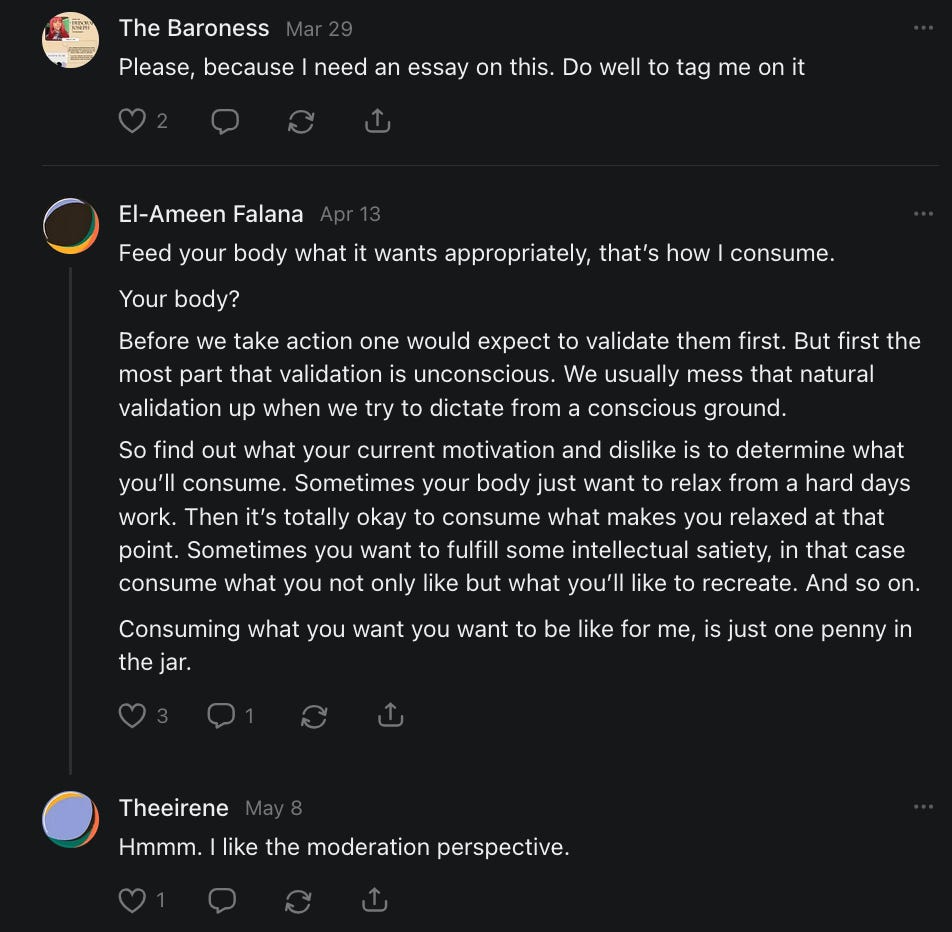Reply to The Baroness's comment

(225, 121)
